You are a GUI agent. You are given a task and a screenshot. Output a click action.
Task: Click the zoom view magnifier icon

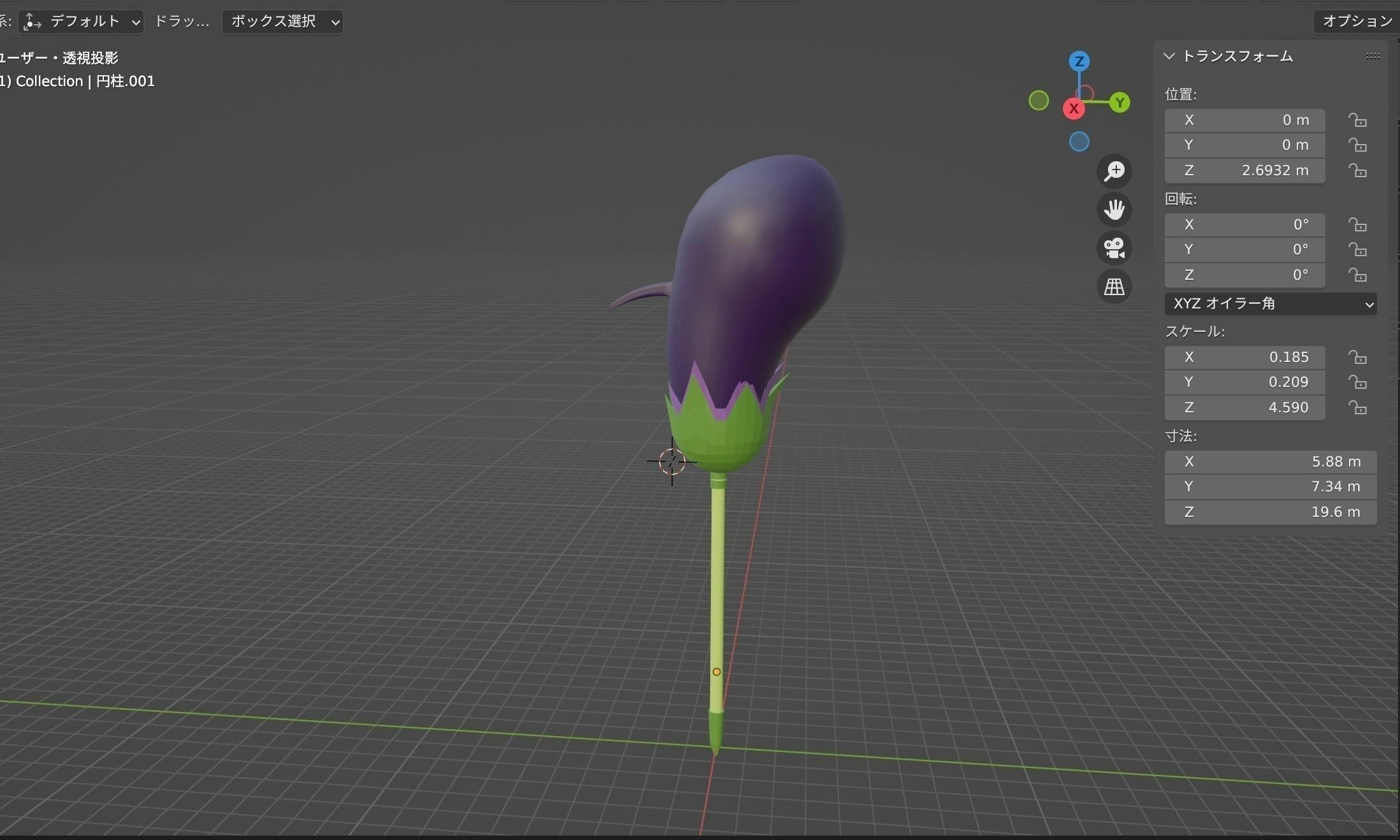(x=1114, y=171)
